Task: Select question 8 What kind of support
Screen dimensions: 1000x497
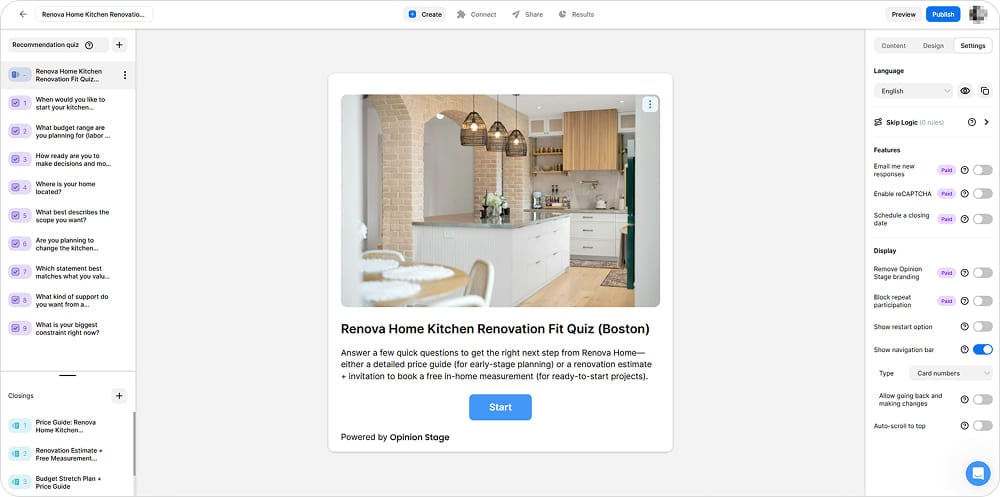Action: (x=68, y=300)
